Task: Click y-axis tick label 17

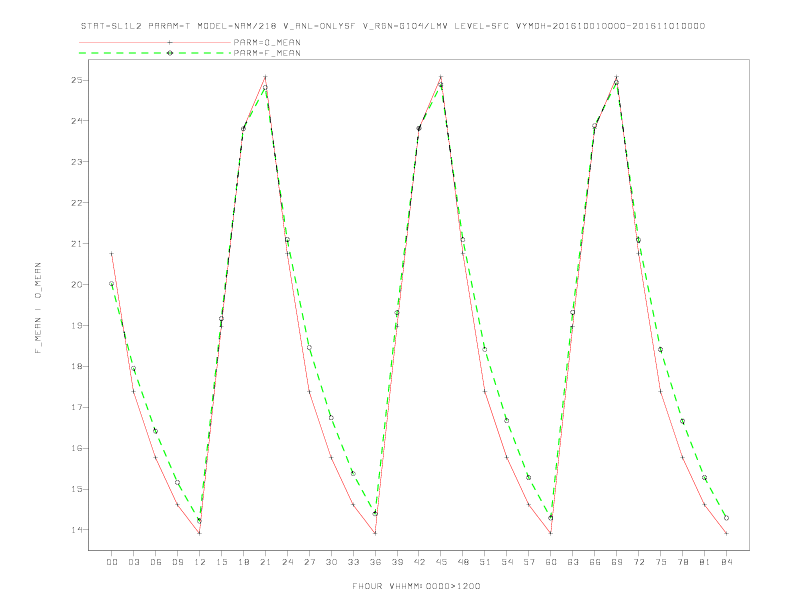Action: (76, 407)
